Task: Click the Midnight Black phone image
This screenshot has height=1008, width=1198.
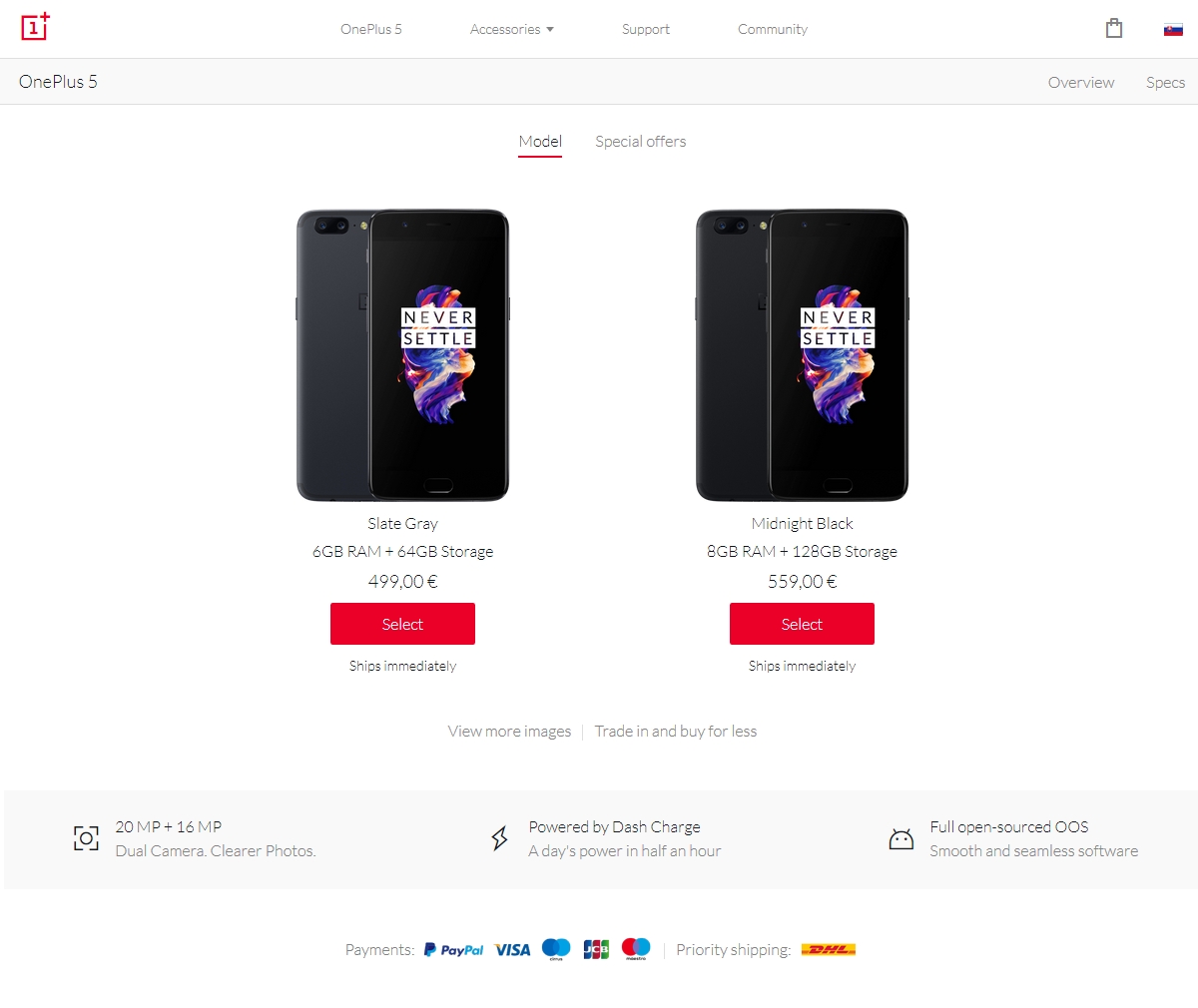Action: pos(802,355)
